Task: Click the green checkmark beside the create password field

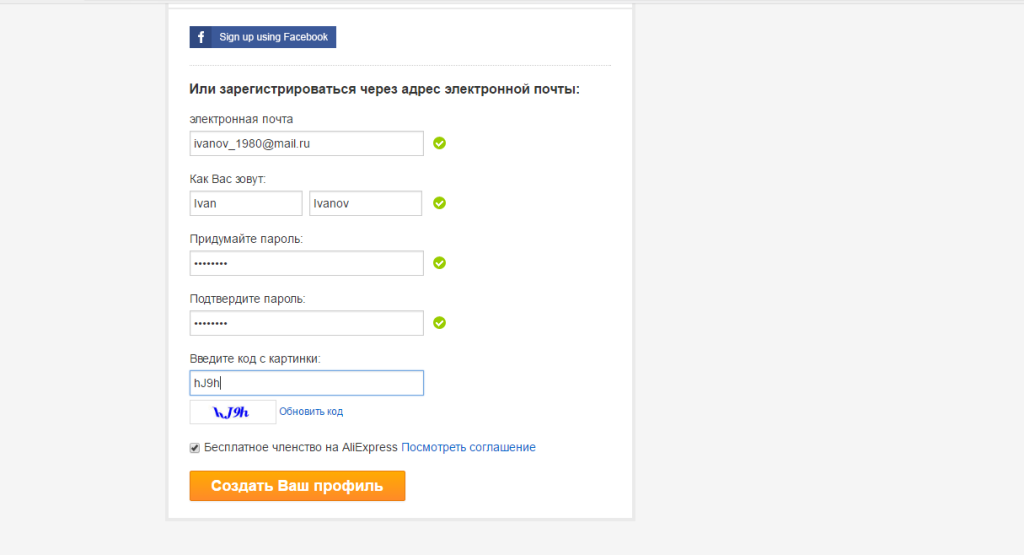Action: tap(440, 263)
